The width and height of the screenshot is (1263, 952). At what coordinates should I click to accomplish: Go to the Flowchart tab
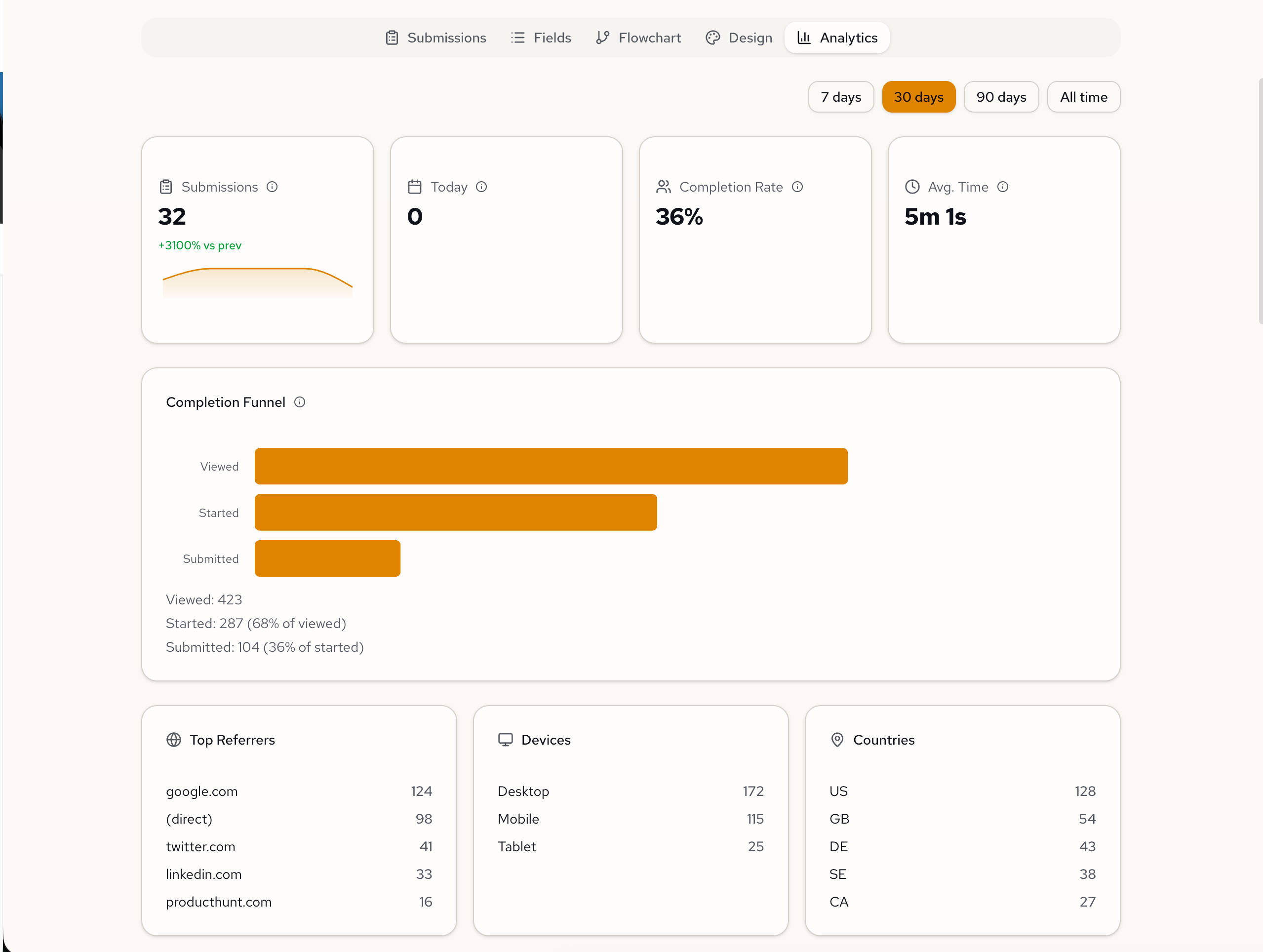(x=638, y=38)
